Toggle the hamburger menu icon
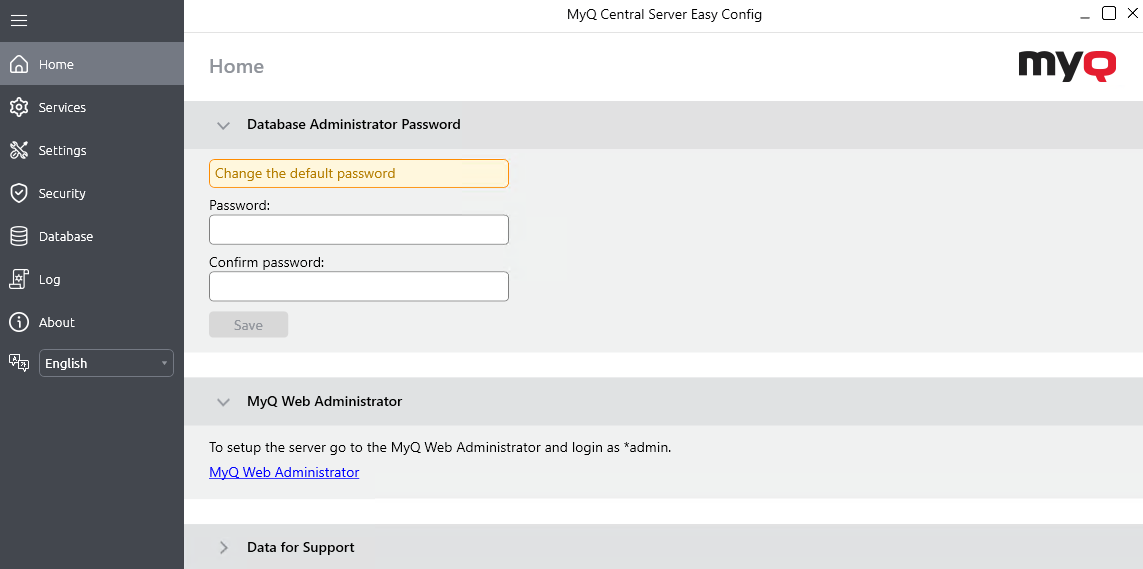 [x=18, y=20]
